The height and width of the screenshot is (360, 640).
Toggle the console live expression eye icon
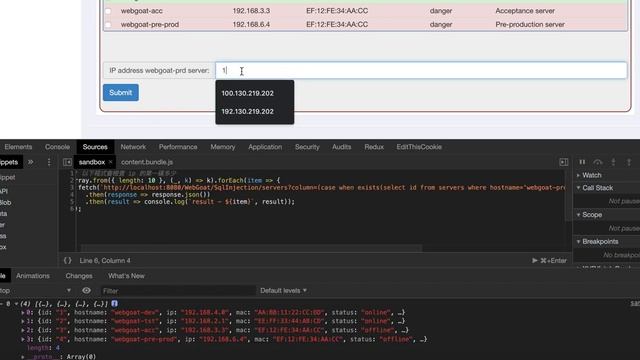(x=87, y=290)
